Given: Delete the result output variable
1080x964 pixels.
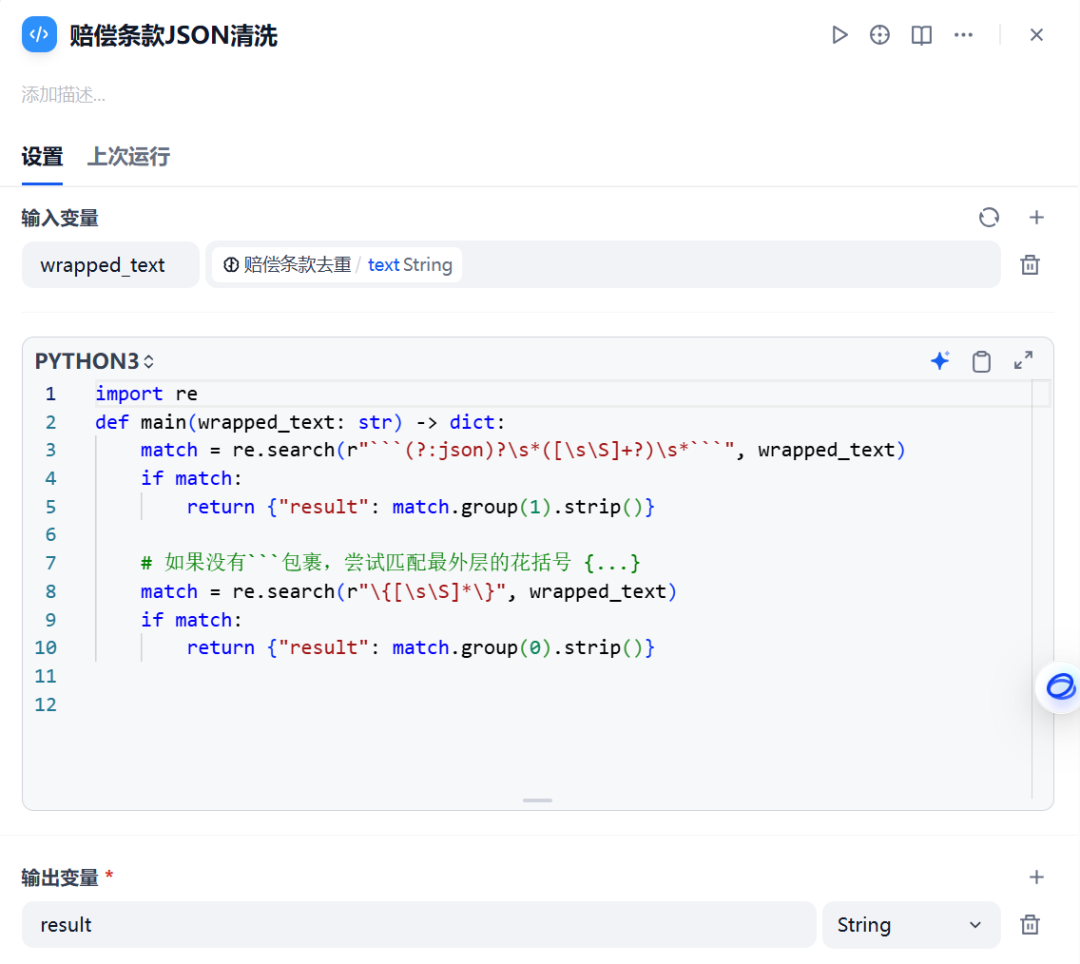Looking at the screenshot, I should [1030, 925].
